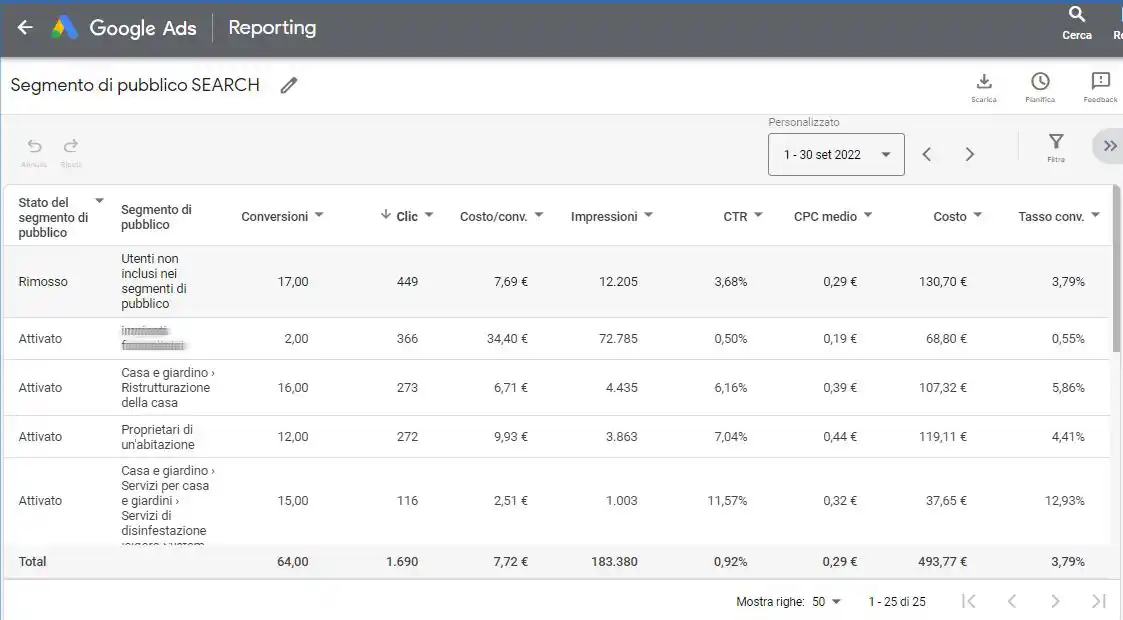This screenshot has height=620, width=1123.
Task: Download the report with the Scarica icon
Action: coord(983,81)
